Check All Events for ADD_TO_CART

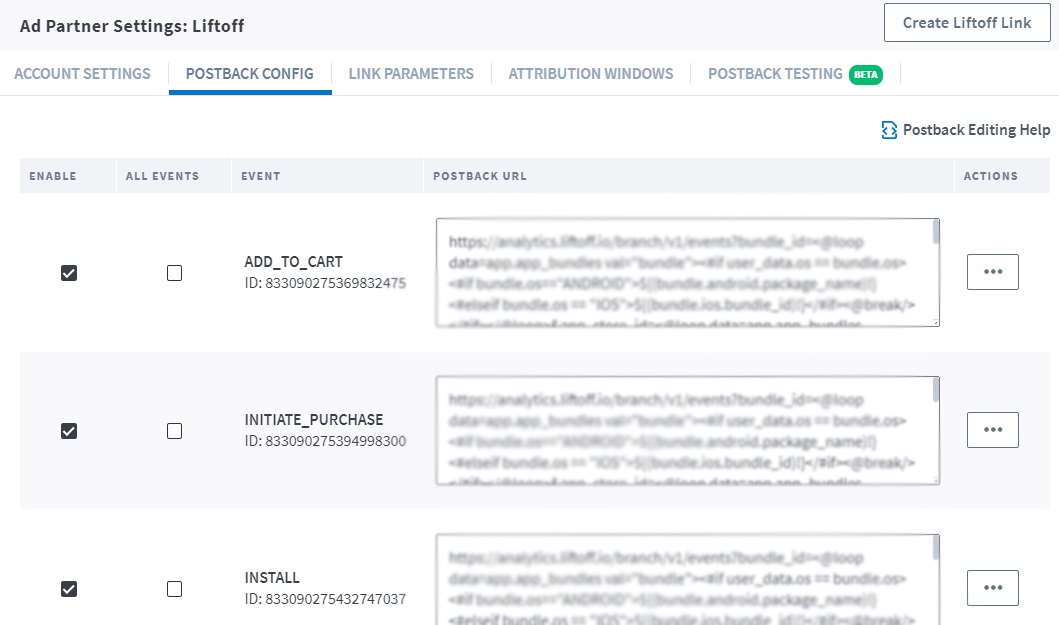click(174, 273)
